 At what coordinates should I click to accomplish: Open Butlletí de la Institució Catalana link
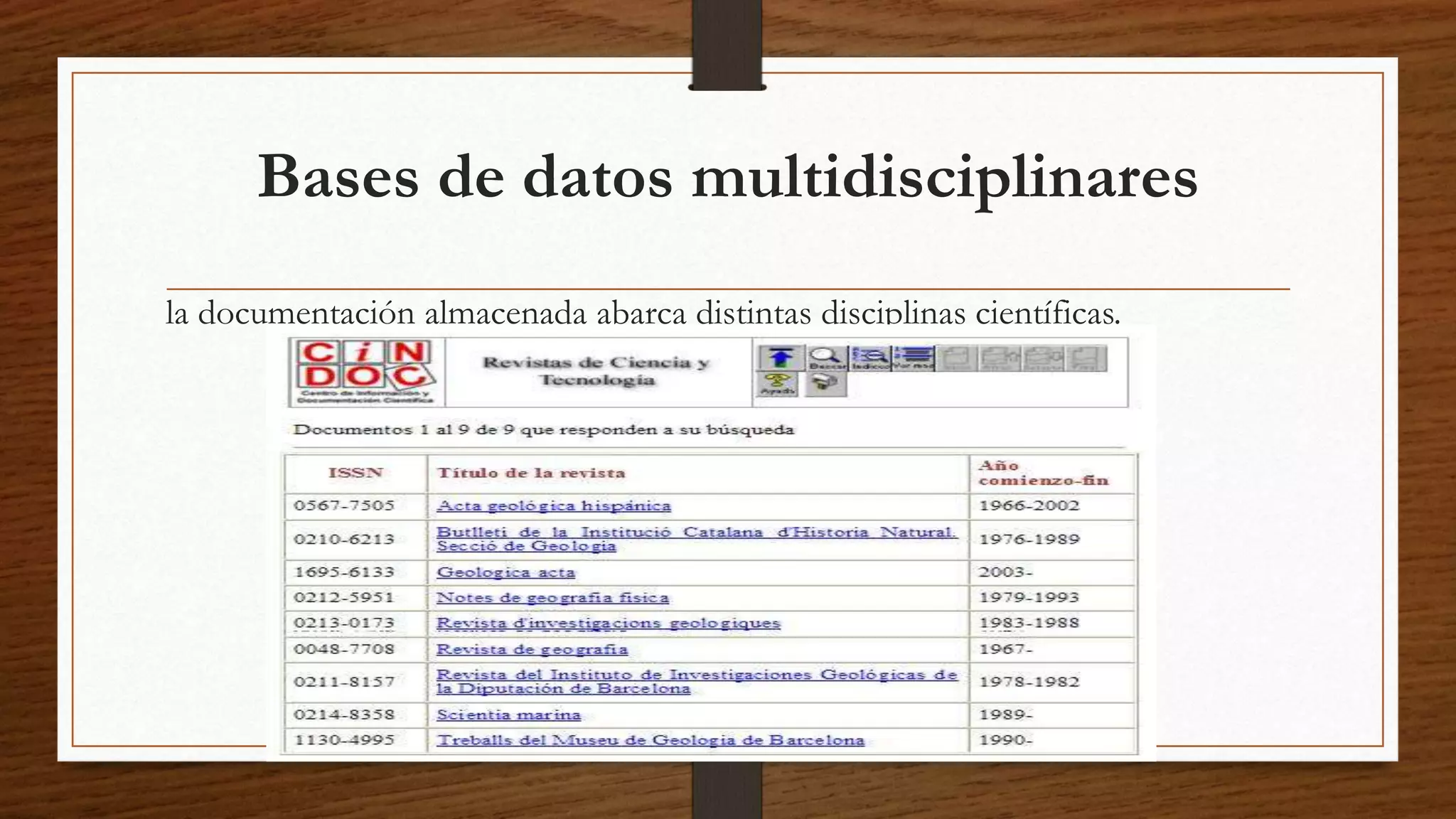click(x=697, y=539)
